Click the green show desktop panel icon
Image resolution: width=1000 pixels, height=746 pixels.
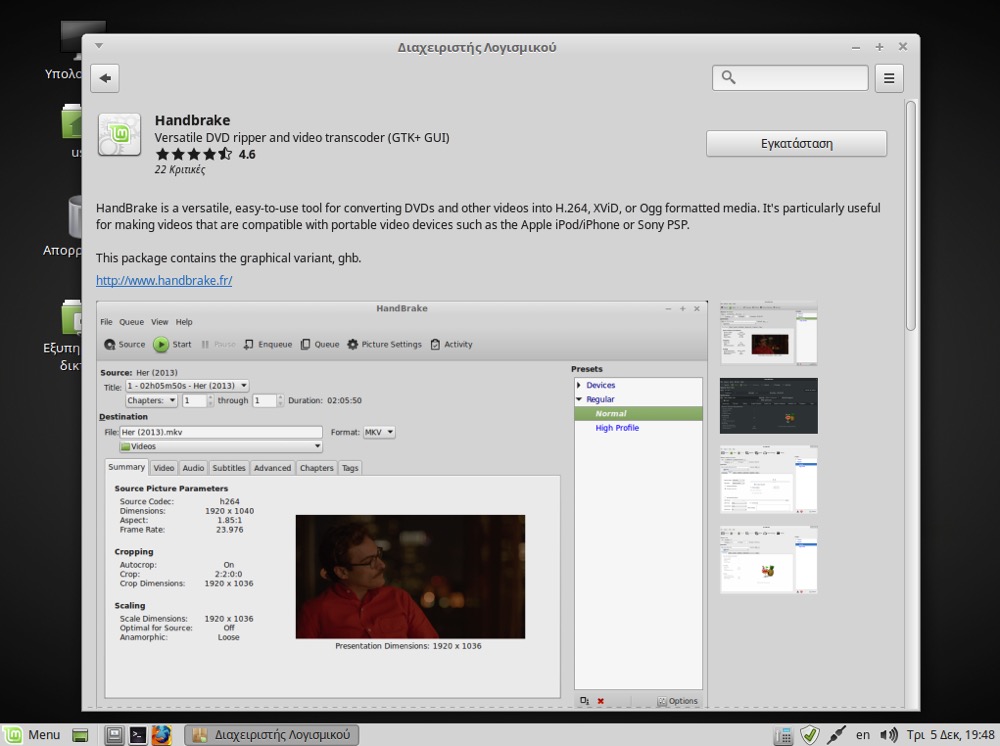[80, 735]
